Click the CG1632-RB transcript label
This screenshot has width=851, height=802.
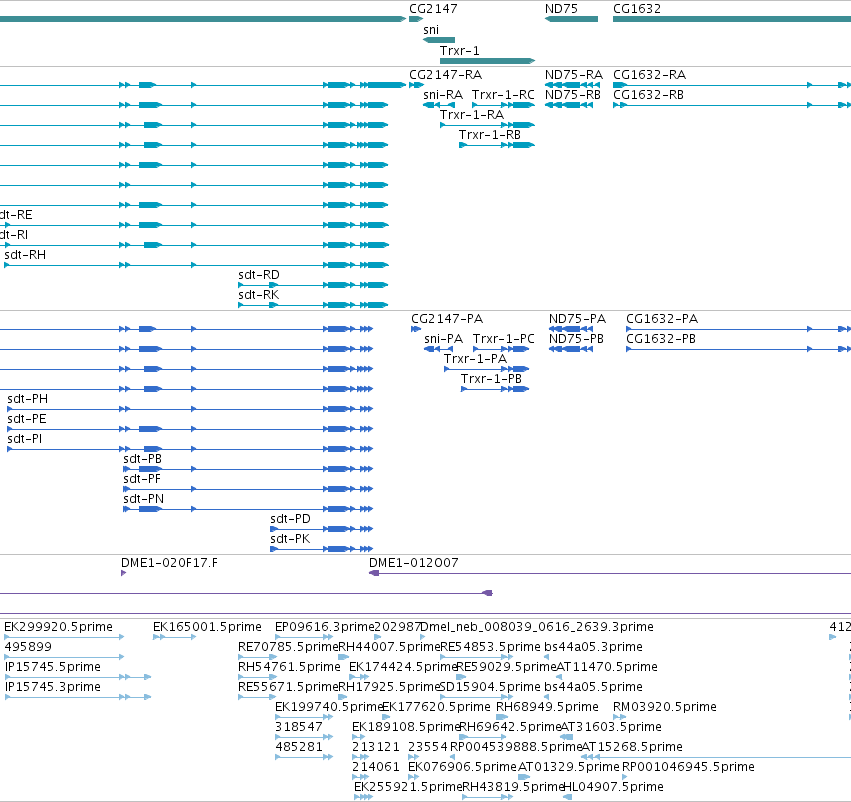(x=649, y=94)
